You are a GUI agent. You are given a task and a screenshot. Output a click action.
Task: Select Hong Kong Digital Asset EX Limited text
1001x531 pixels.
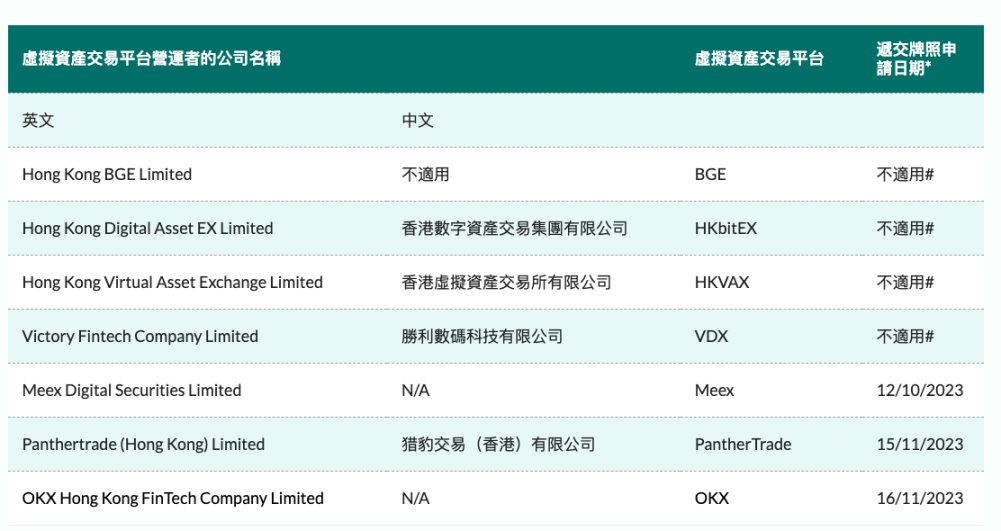click(147, 228)
